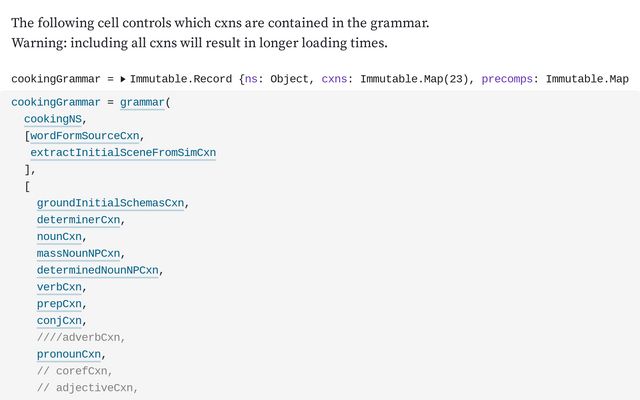Follow the determinedNounNPCxn link
The image size is (640, 400).
[x=98, y=271]
